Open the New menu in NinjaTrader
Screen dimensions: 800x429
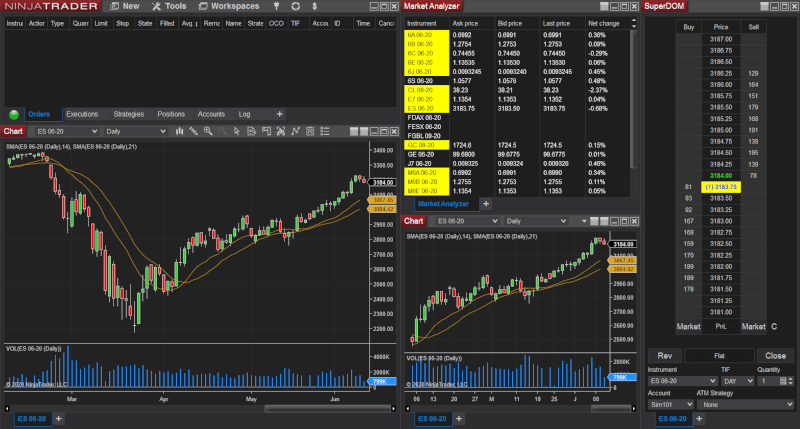123,6
